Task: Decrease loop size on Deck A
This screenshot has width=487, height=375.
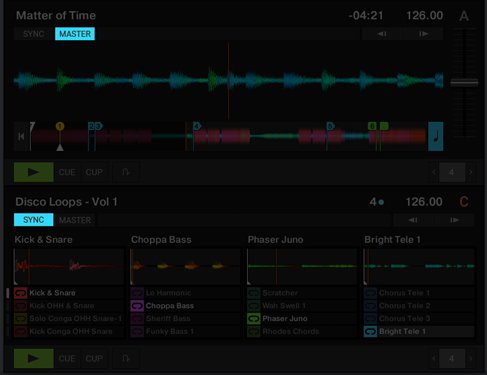Action: [434, 172]
